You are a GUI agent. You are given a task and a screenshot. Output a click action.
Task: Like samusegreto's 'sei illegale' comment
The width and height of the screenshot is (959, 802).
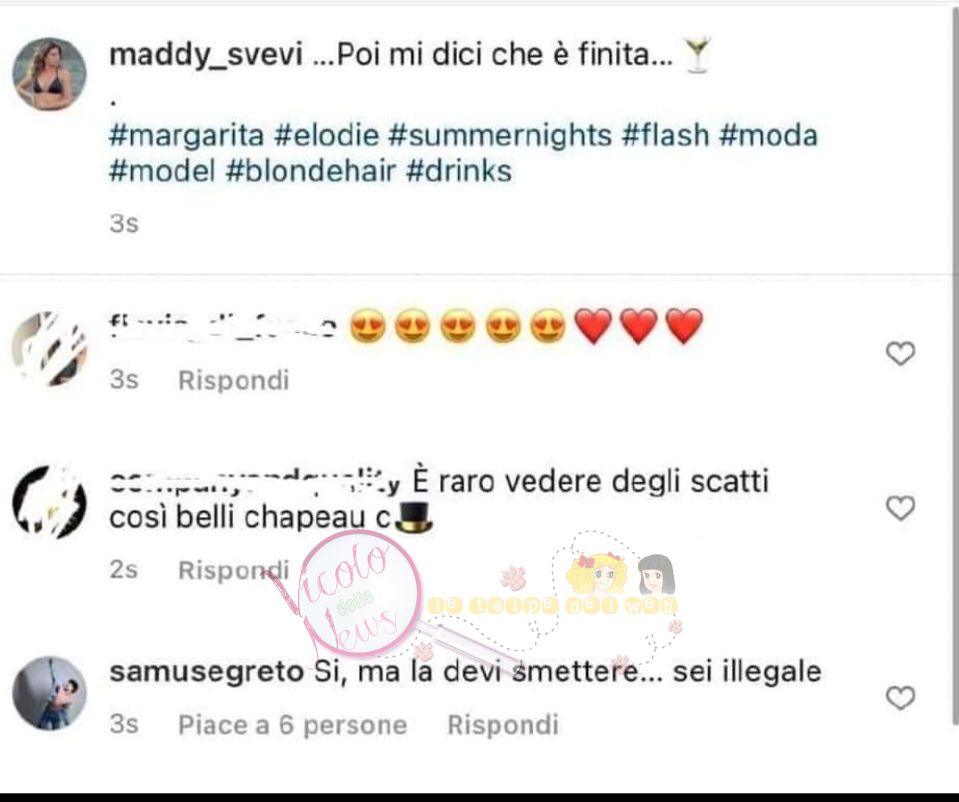(900, 698)
